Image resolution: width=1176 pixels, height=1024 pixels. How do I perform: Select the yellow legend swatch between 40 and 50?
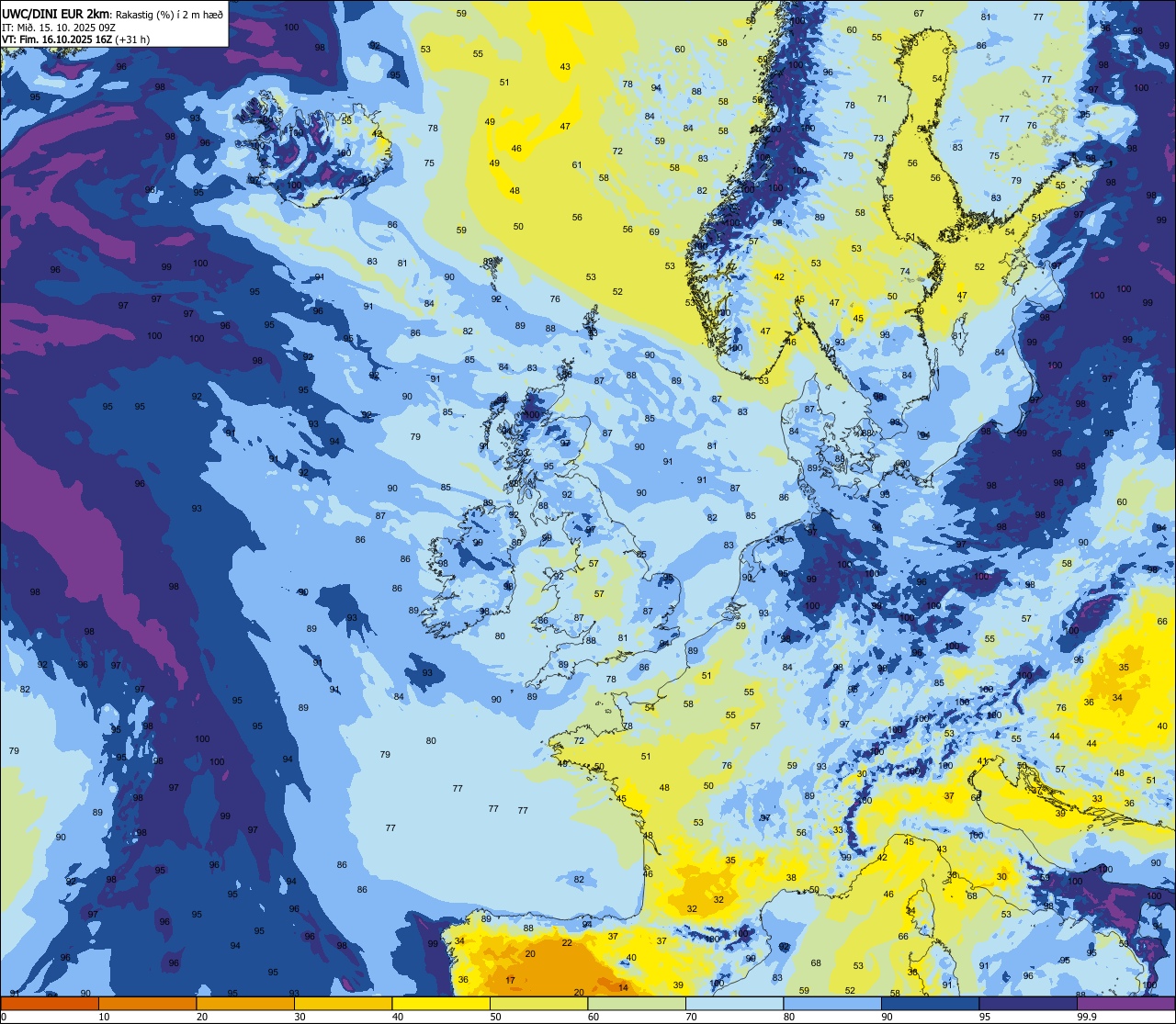pos(441,1003)
